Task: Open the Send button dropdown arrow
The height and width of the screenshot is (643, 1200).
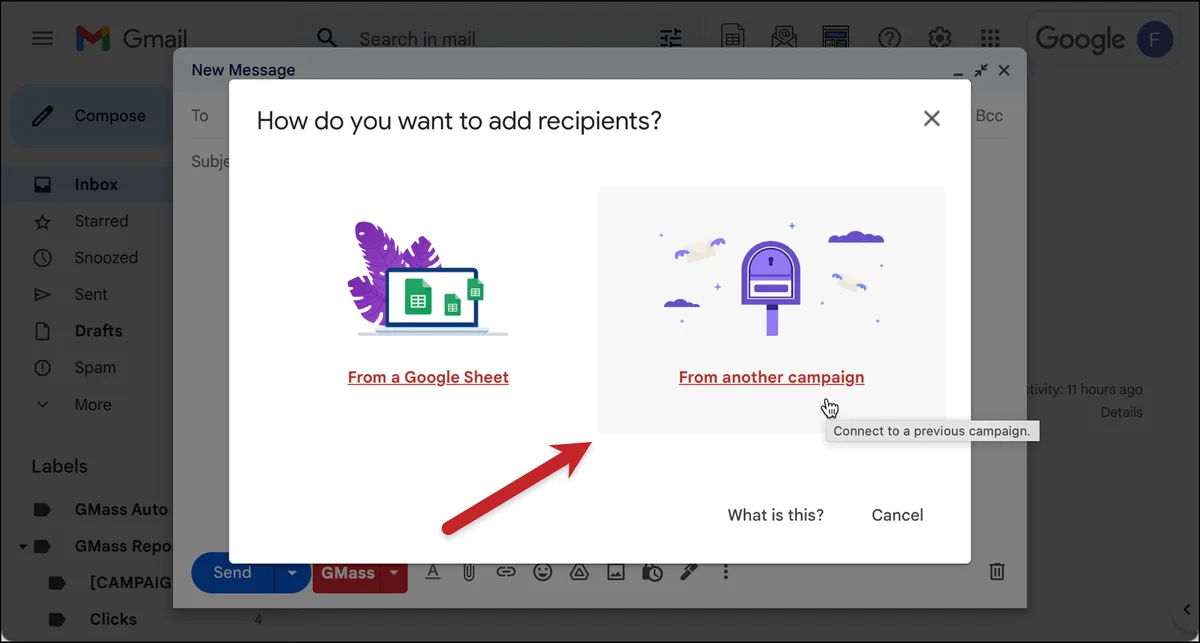Action: click(292, 573)
